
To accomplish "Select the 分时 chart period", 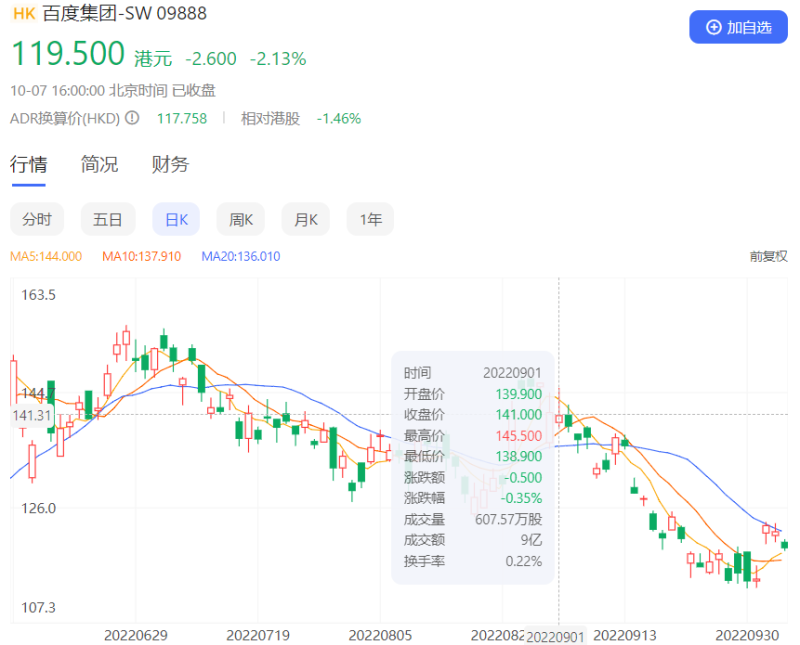I will tap(37, 219).
